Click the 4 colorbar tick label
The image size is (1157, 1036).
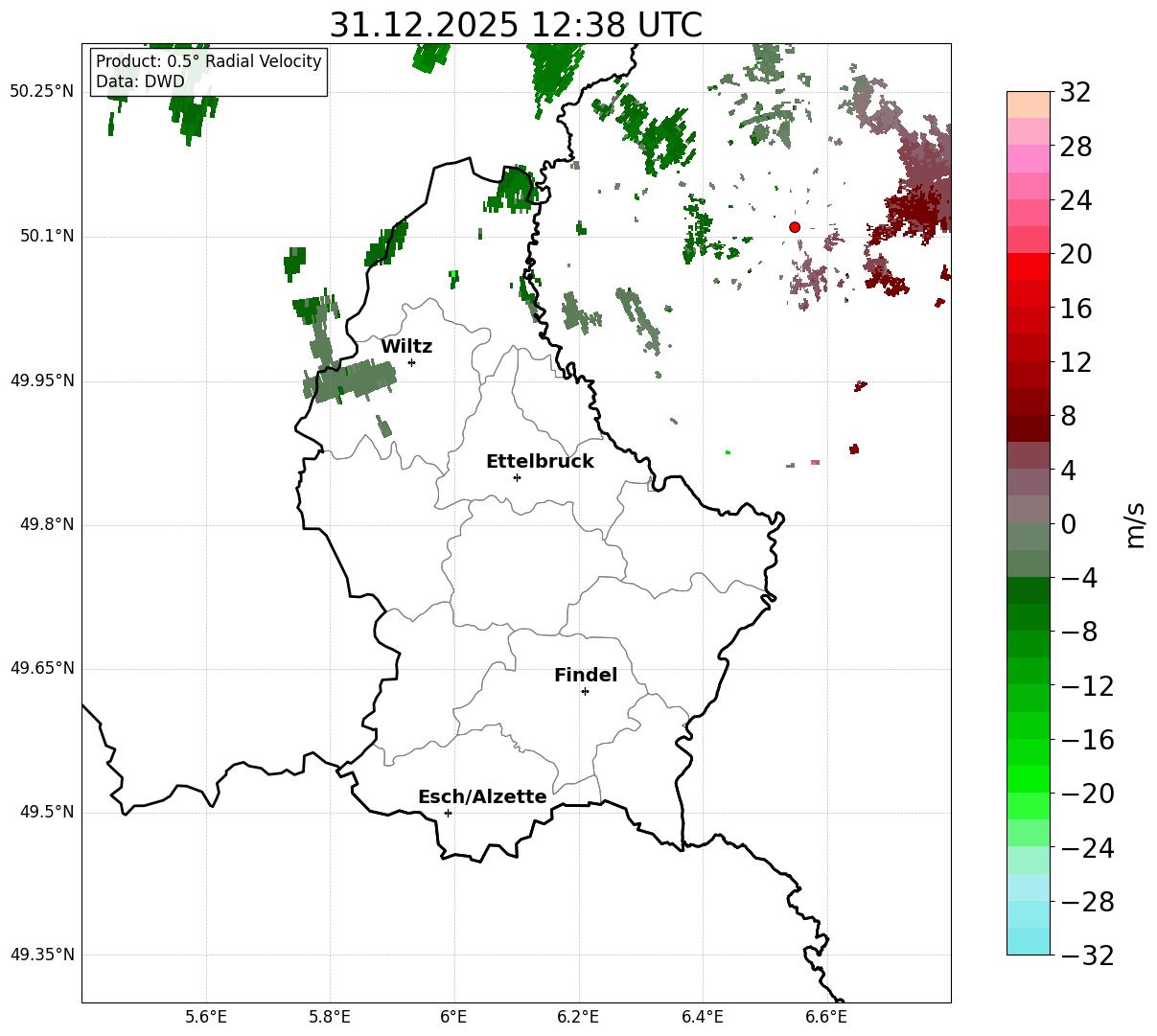point(1068,471)
